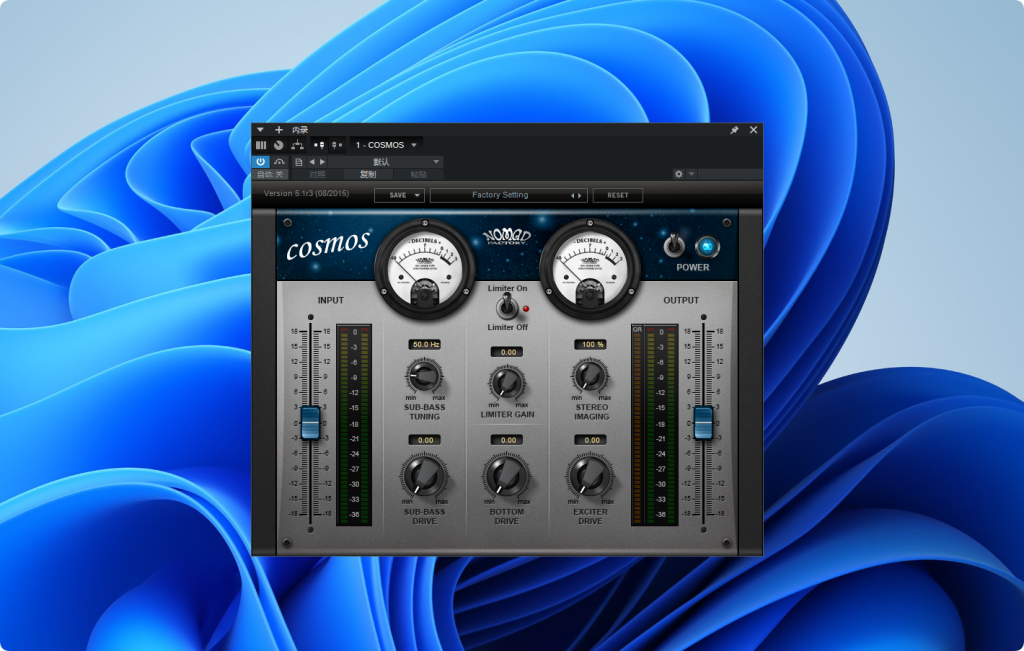Click the RESET button
This screenshot has width=1024, height=651.
tap(618, 195)
